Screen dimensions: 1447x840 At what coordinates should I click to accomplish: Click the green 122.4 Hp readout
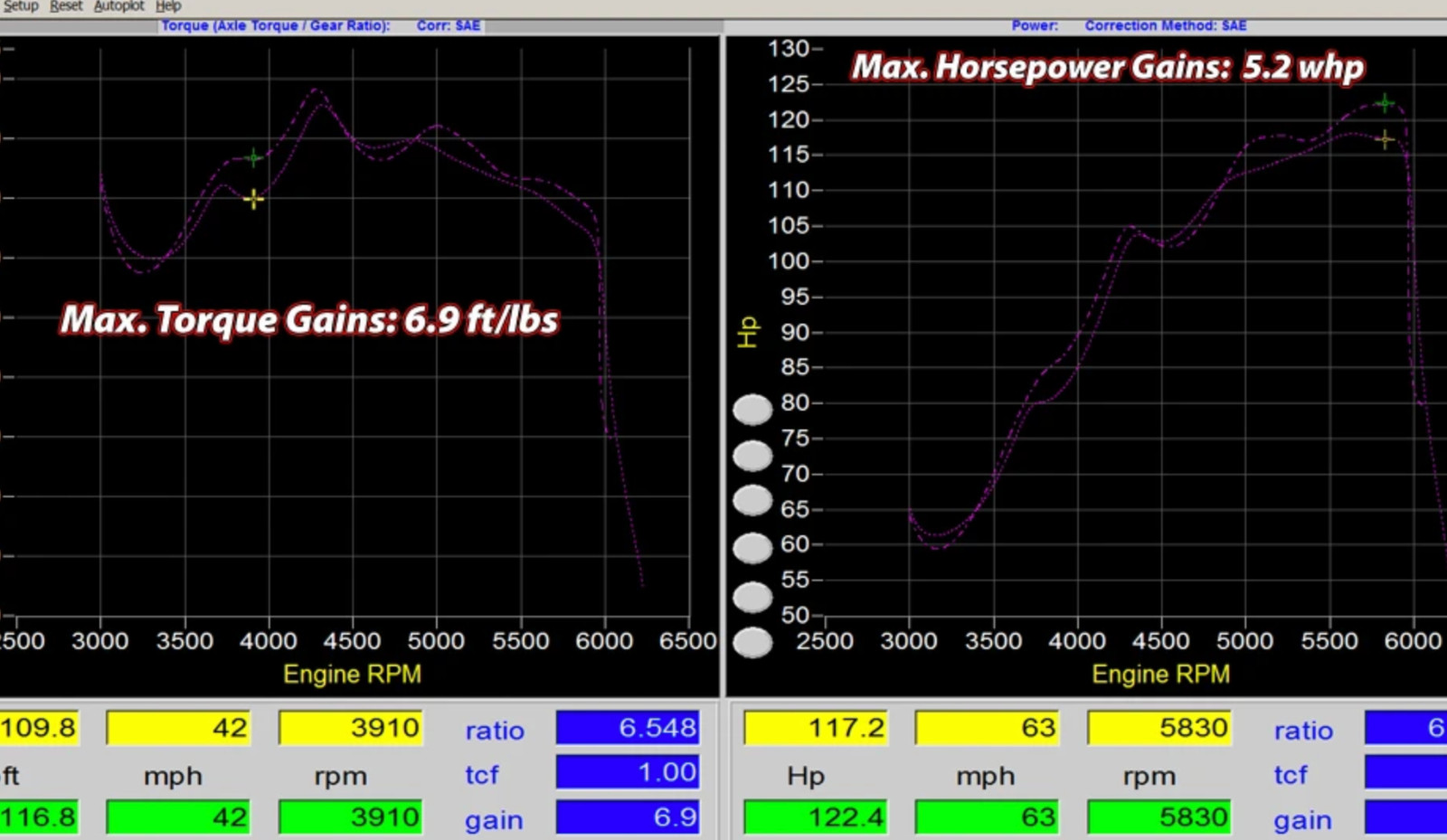click(816, 817)
